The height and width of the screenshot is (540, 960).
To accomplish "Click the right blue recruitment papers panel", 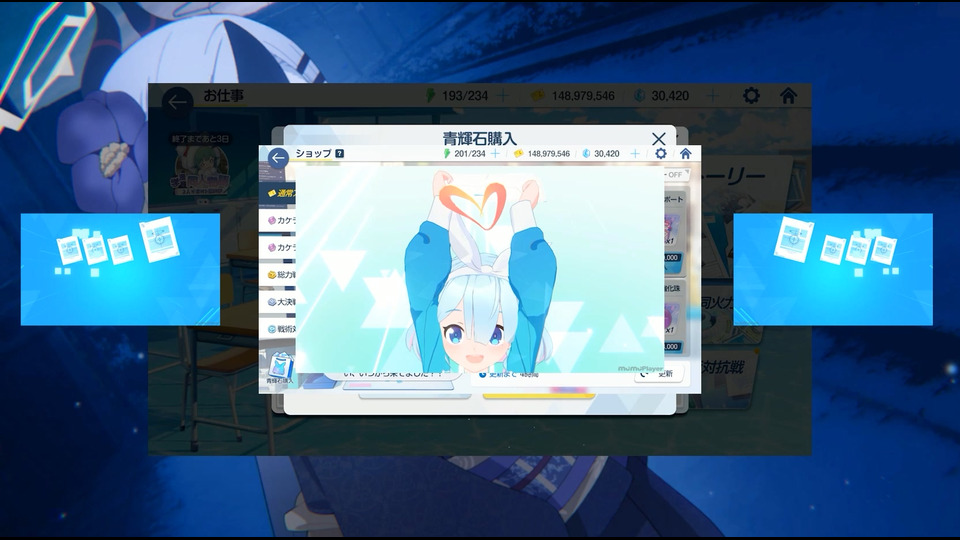I will pyautogui.click(x=833, y=269).
